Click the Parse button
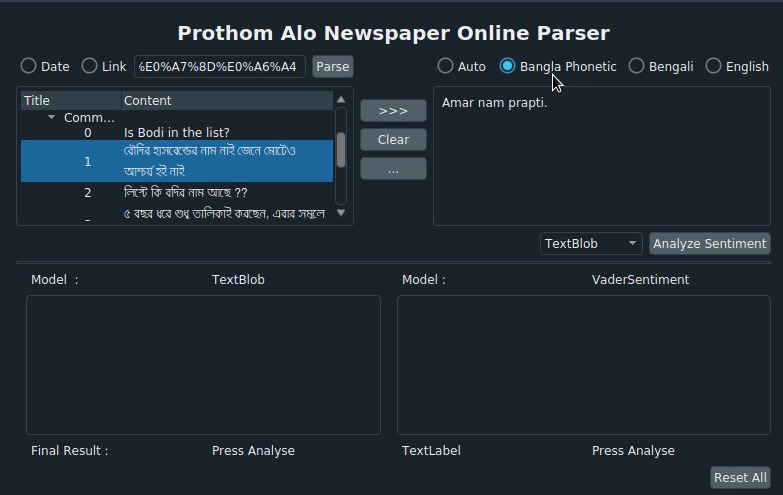 tap(333, 66)
